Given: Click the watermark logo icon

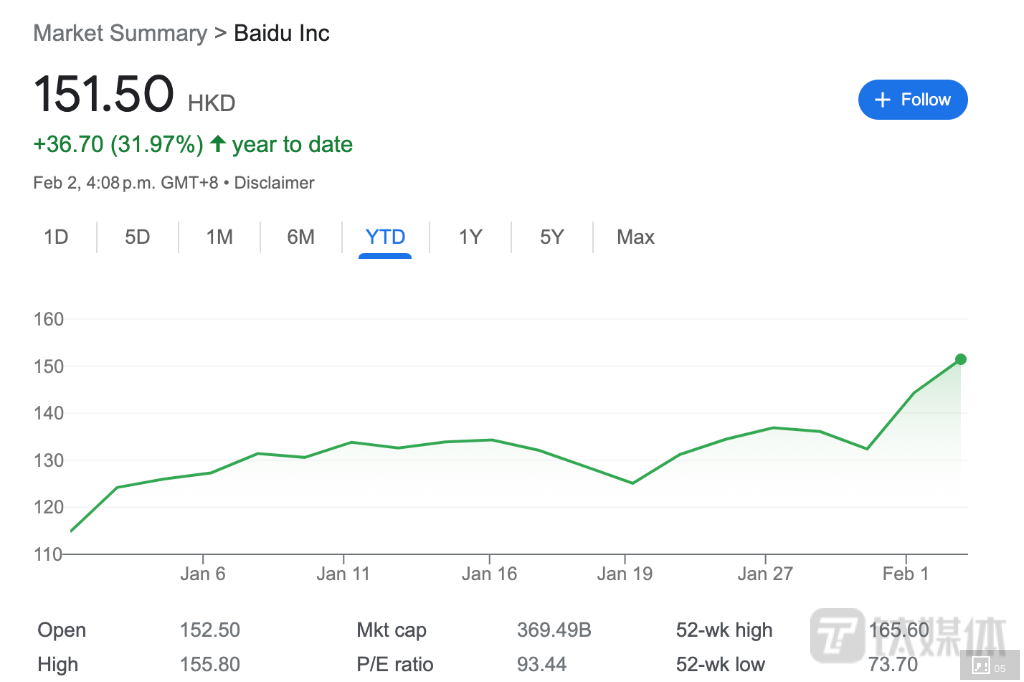Looking at the screenshot, I should (836, 633).
